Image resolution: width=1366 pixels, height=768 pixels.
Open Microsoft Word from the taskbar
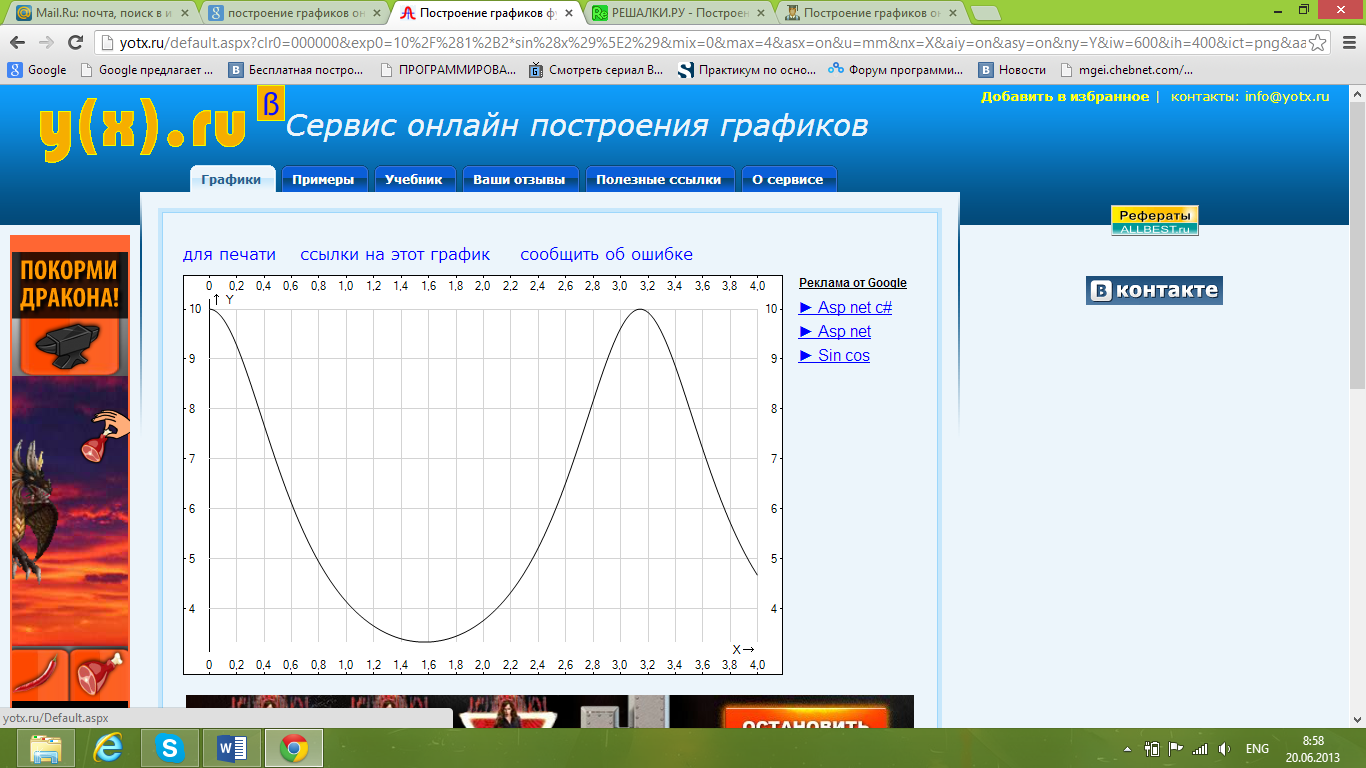pos(231,748)
